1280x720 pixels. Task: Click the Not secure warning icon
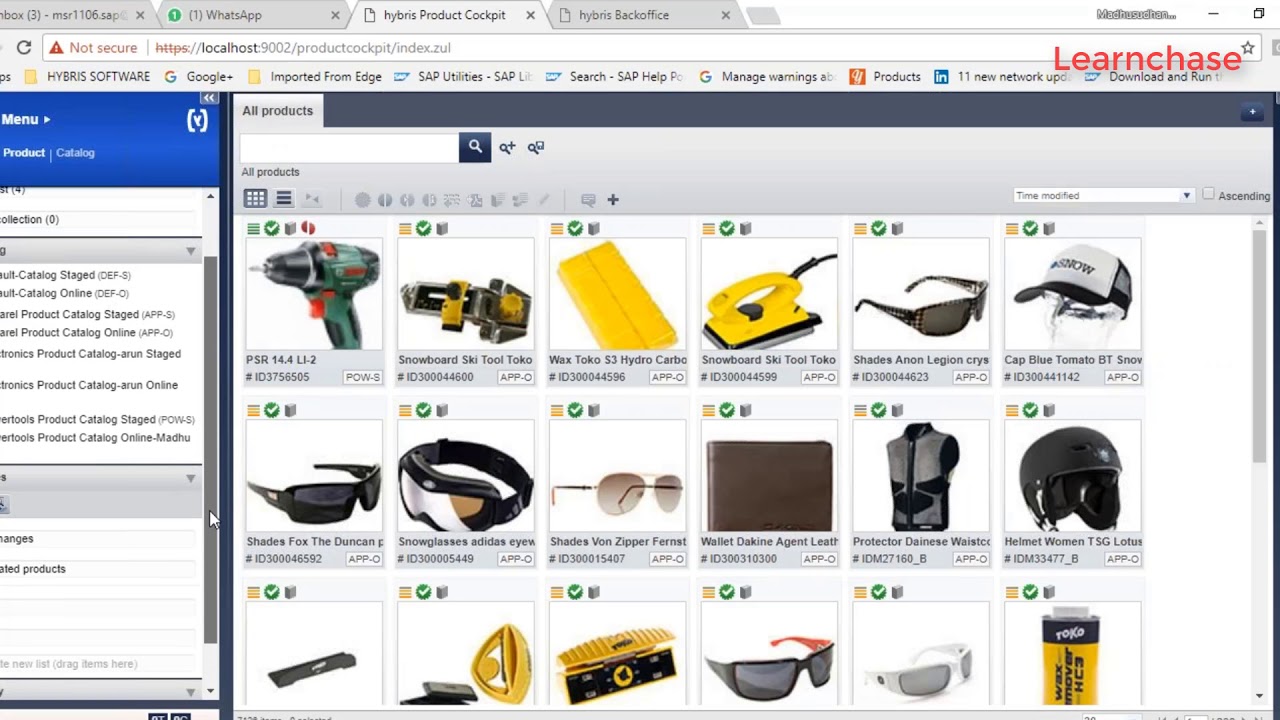pyautogui.click(x=56, y=47)
